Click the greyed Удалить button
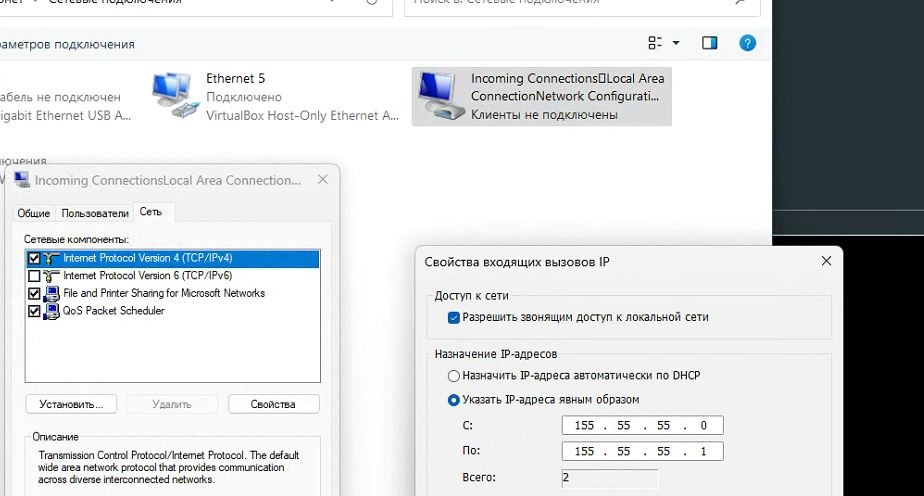Viewport: 924px width, 496px height. 172,404
